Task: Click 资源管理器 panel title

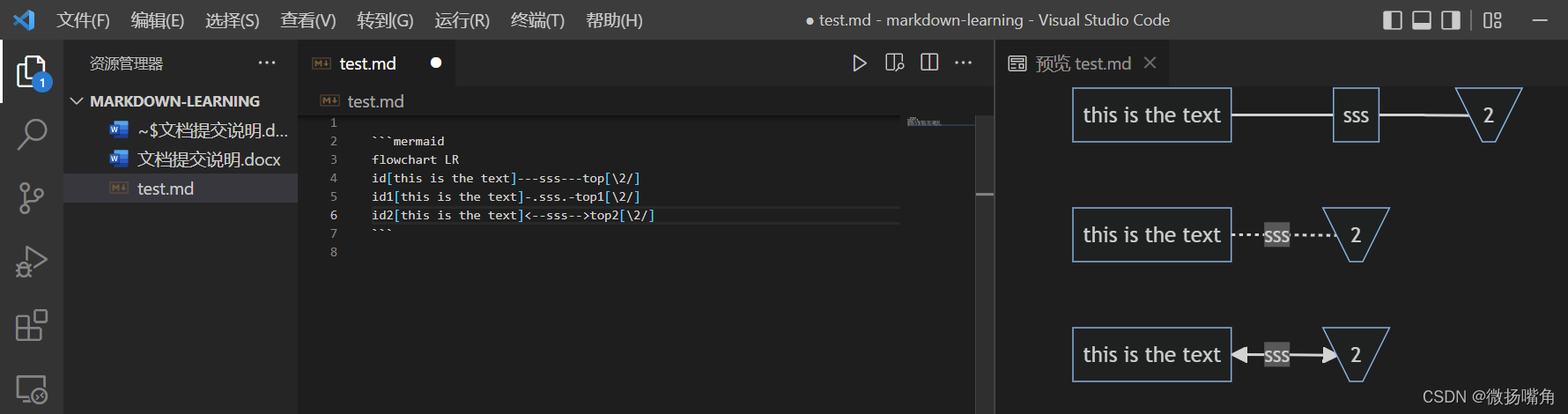Action: point(126,63)
